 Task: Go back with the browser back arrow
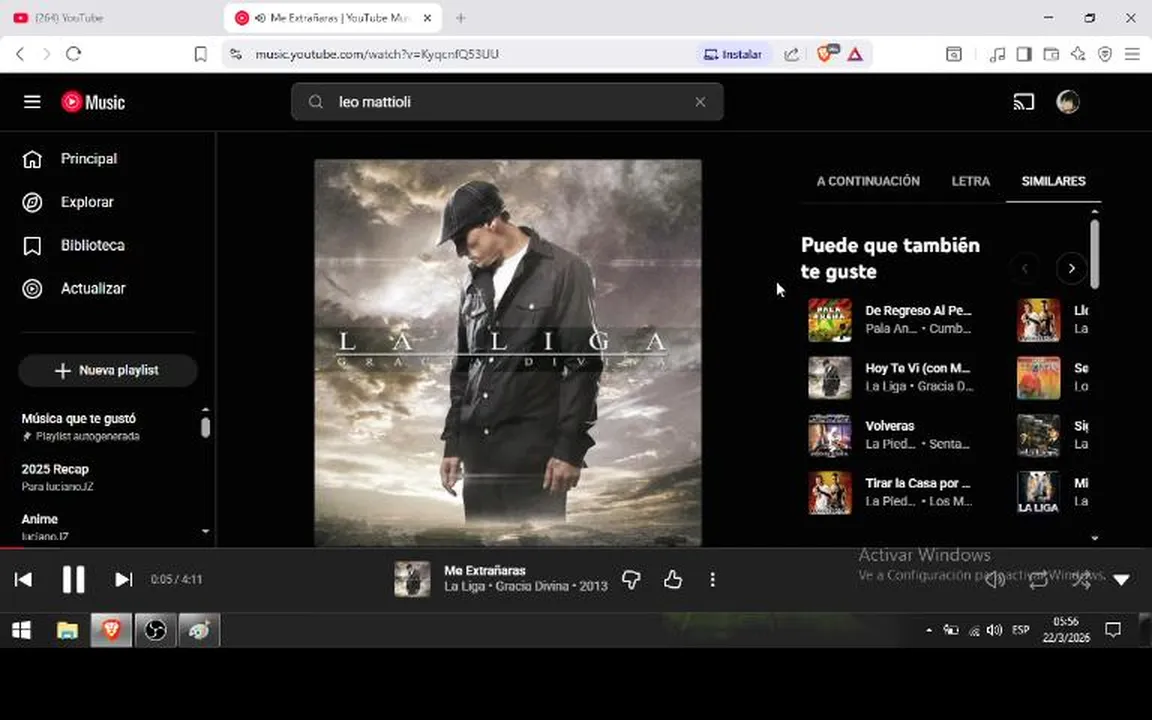20,54
